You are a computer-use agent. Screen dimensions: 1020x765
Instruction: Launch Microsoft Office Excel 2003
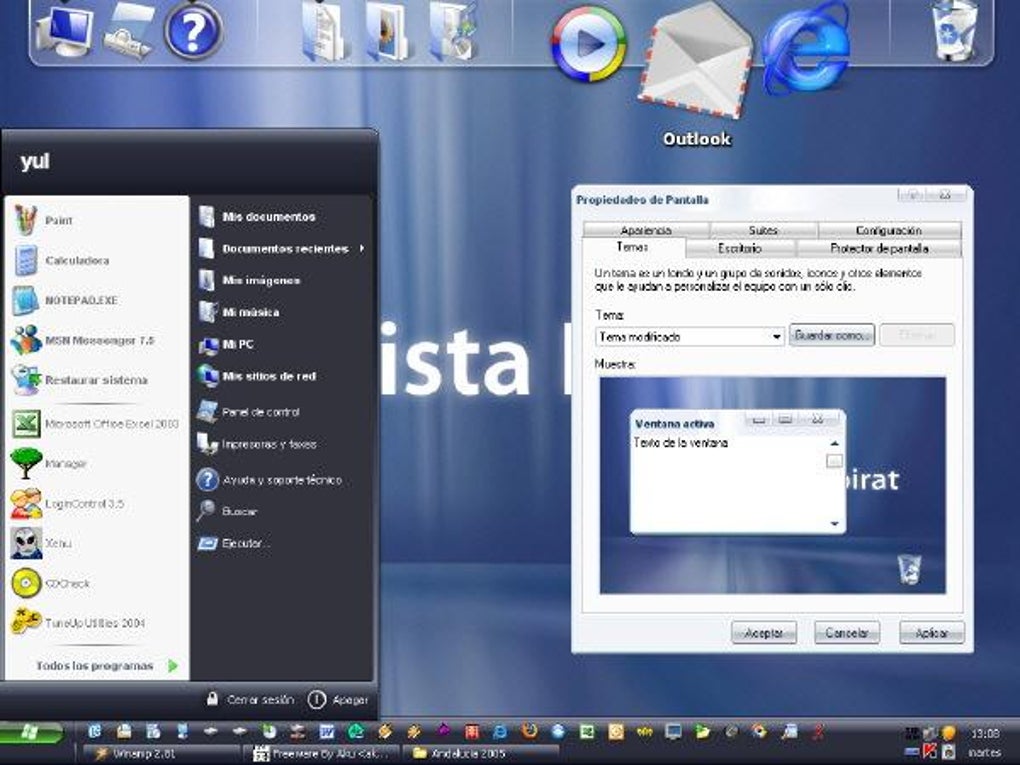pyautogui.click(x=98, y=424)
